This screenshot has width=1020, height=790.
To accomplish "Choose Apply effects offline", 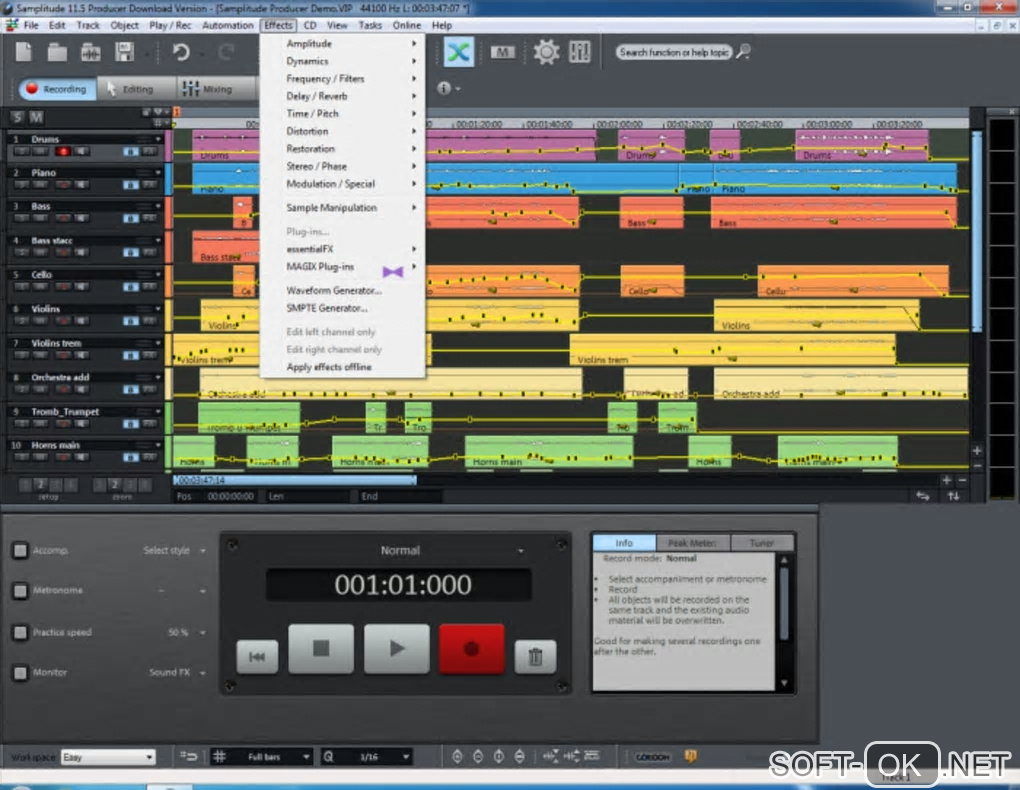I will click(x=343, y=367).
